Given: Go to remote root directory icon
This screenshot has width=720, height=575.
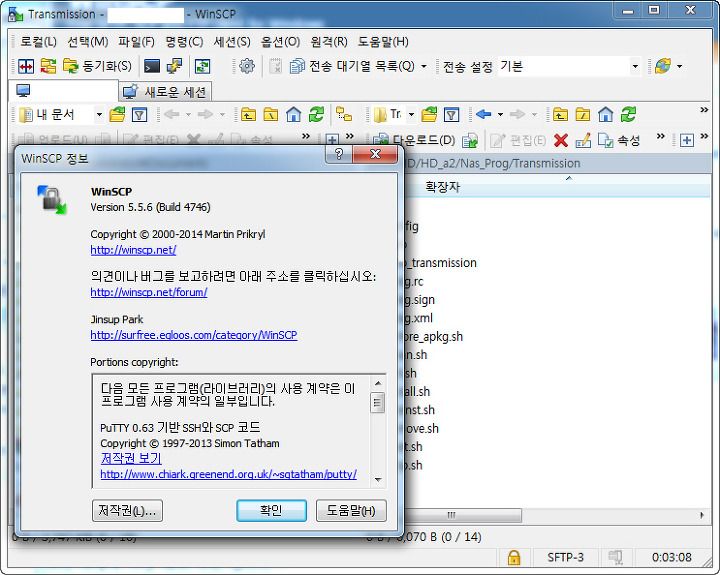Looking at the screenshot, I should pyautogui.click(x=583, y=114).
